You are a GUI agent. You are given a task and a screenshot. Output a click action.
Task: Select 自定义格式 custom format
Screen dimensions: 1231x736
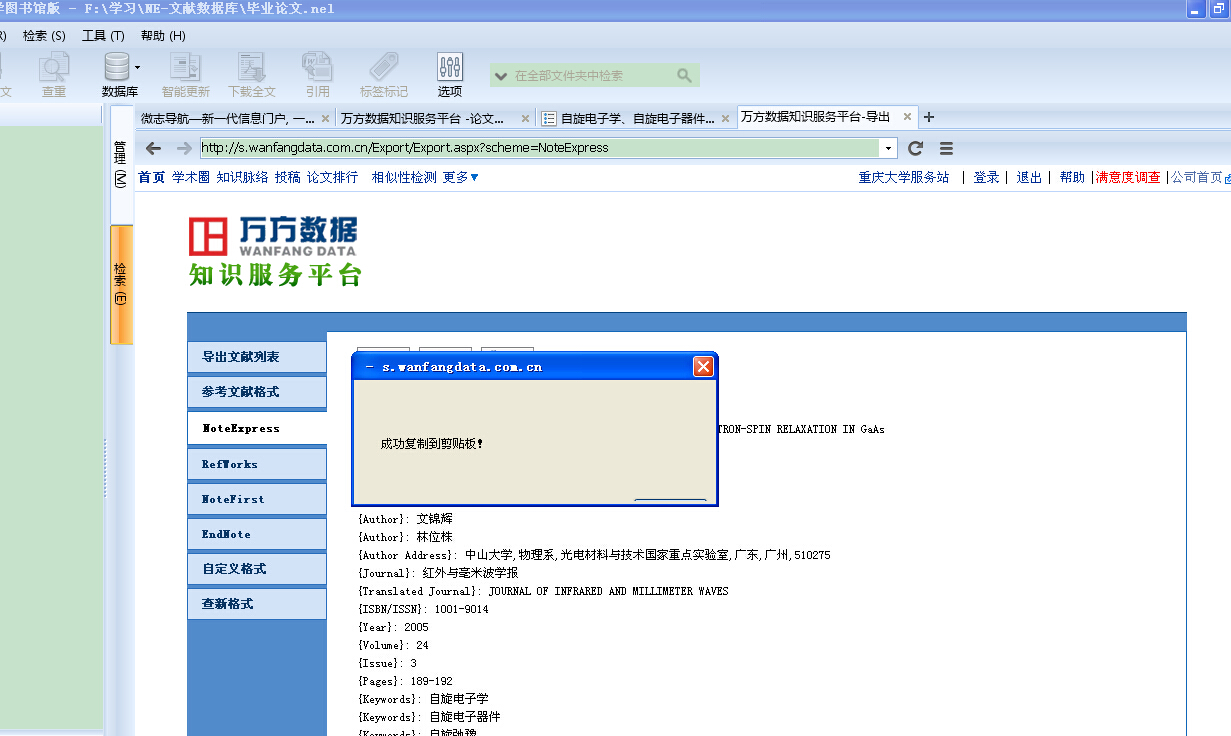click(x=257, y=569)
